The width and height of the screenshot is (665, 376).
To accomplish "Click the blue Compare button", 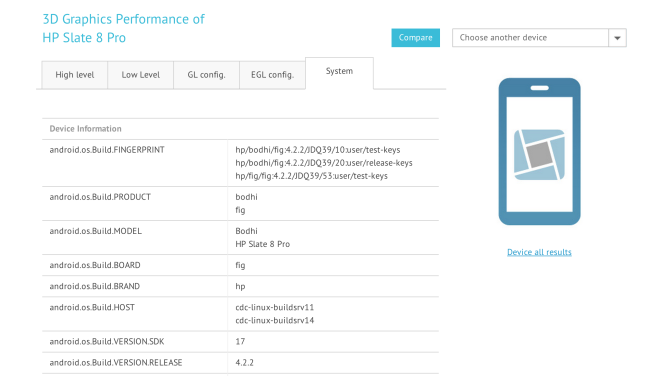I will (415, 38).
